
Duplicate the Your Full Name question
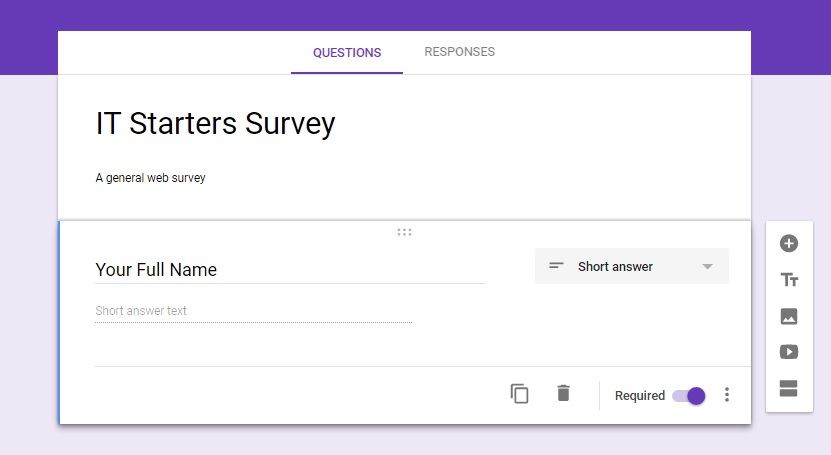point(519,394)
